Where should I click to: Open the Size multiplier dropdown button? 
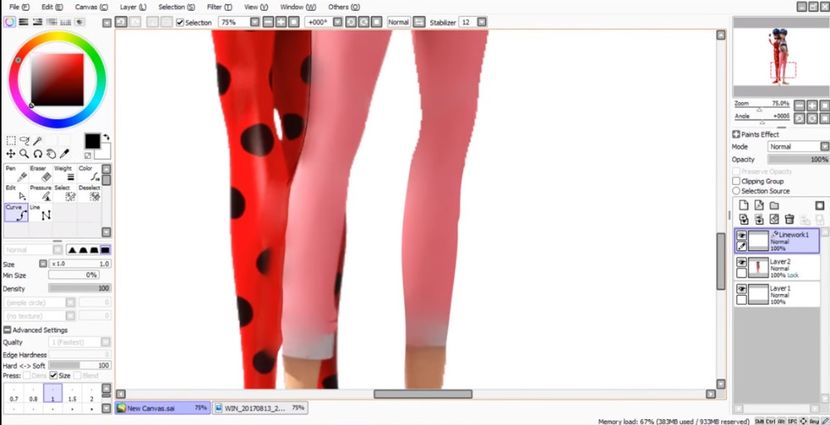click(43, 264)
